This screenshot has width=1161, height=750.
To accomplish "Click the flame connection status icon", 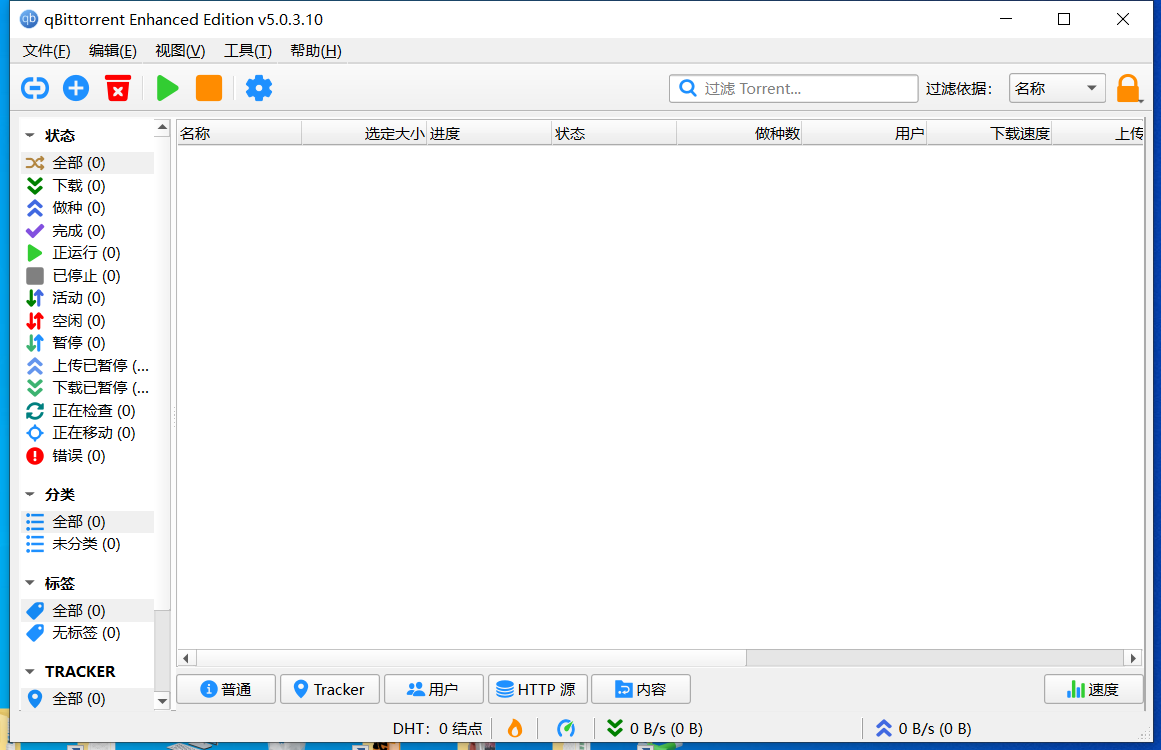I will click(x=515, y=729).
